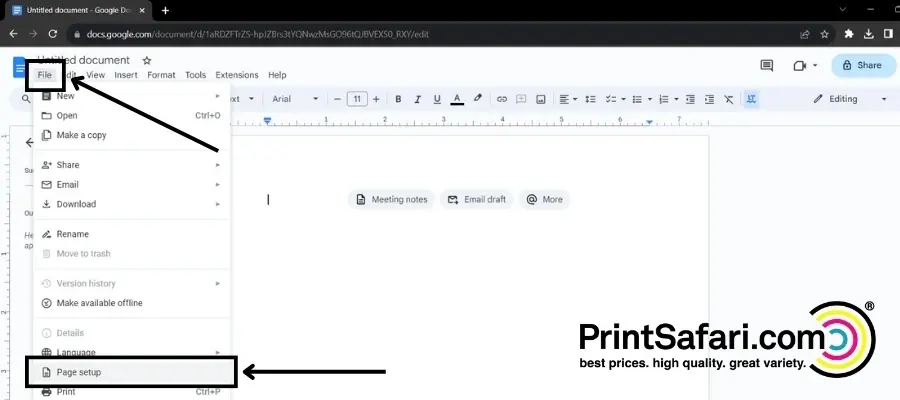Choose Open from the File menu
The image size is (900, 400).
[x=132, y=115]
